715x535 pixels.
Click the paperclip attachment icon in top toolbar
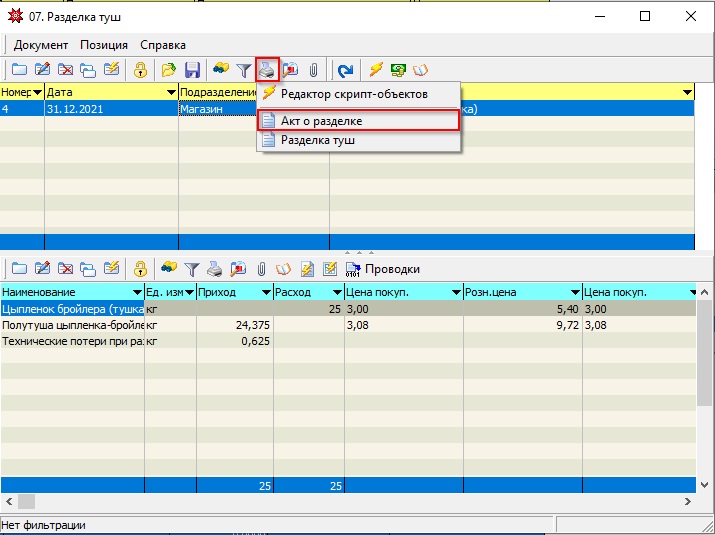(x=313, y=70)
